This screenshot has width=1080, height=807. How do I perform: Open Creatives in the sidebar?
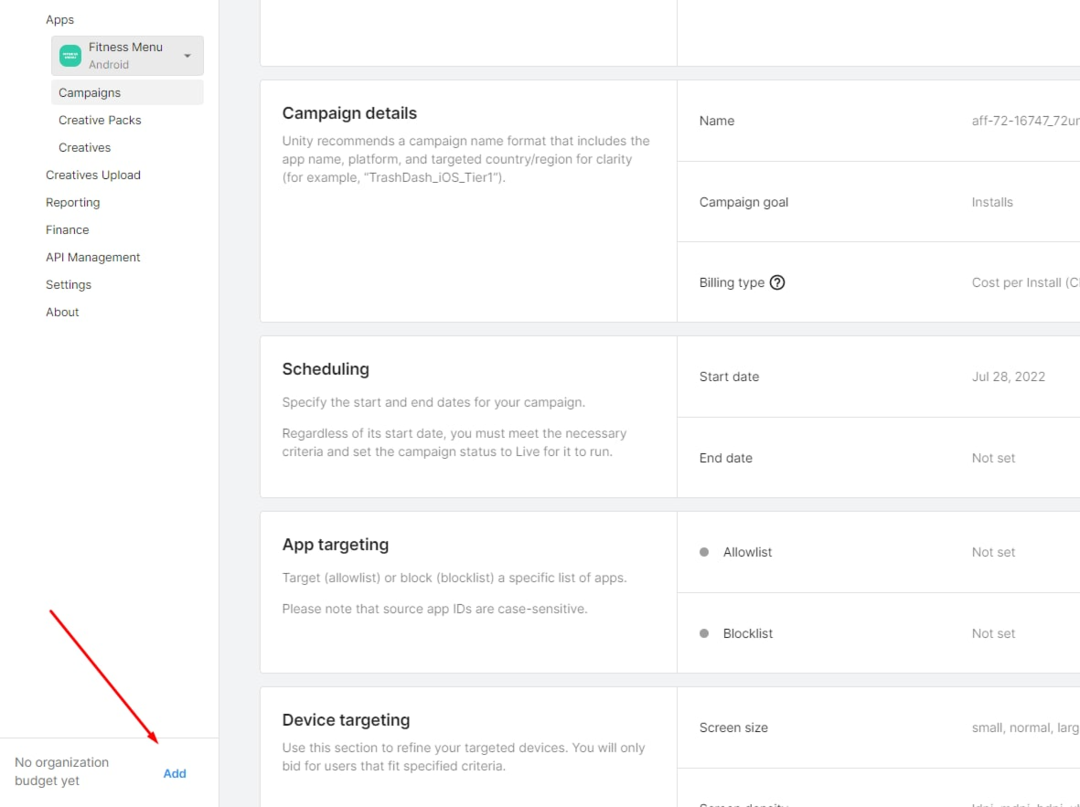(85, 148)
